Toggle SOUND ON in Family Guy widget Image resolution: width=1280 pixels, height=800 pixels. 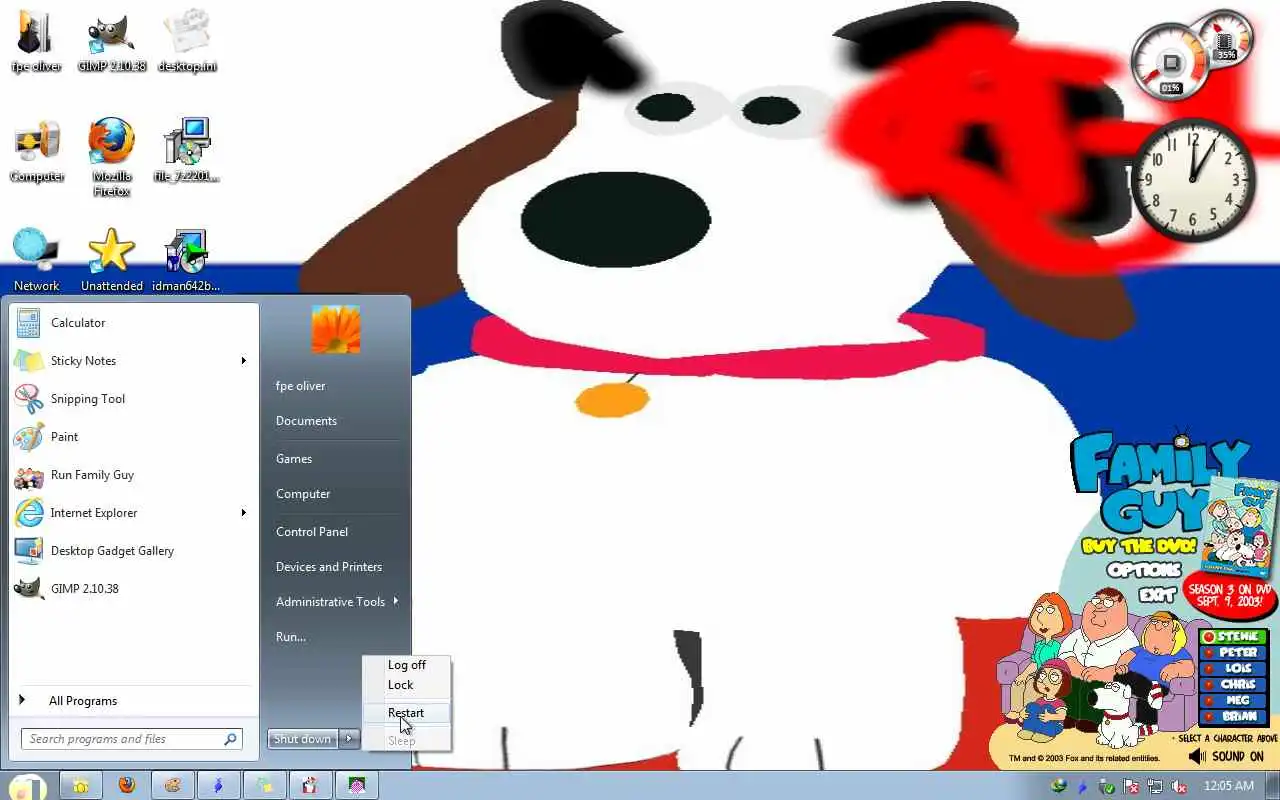(x=1228, y=757)
